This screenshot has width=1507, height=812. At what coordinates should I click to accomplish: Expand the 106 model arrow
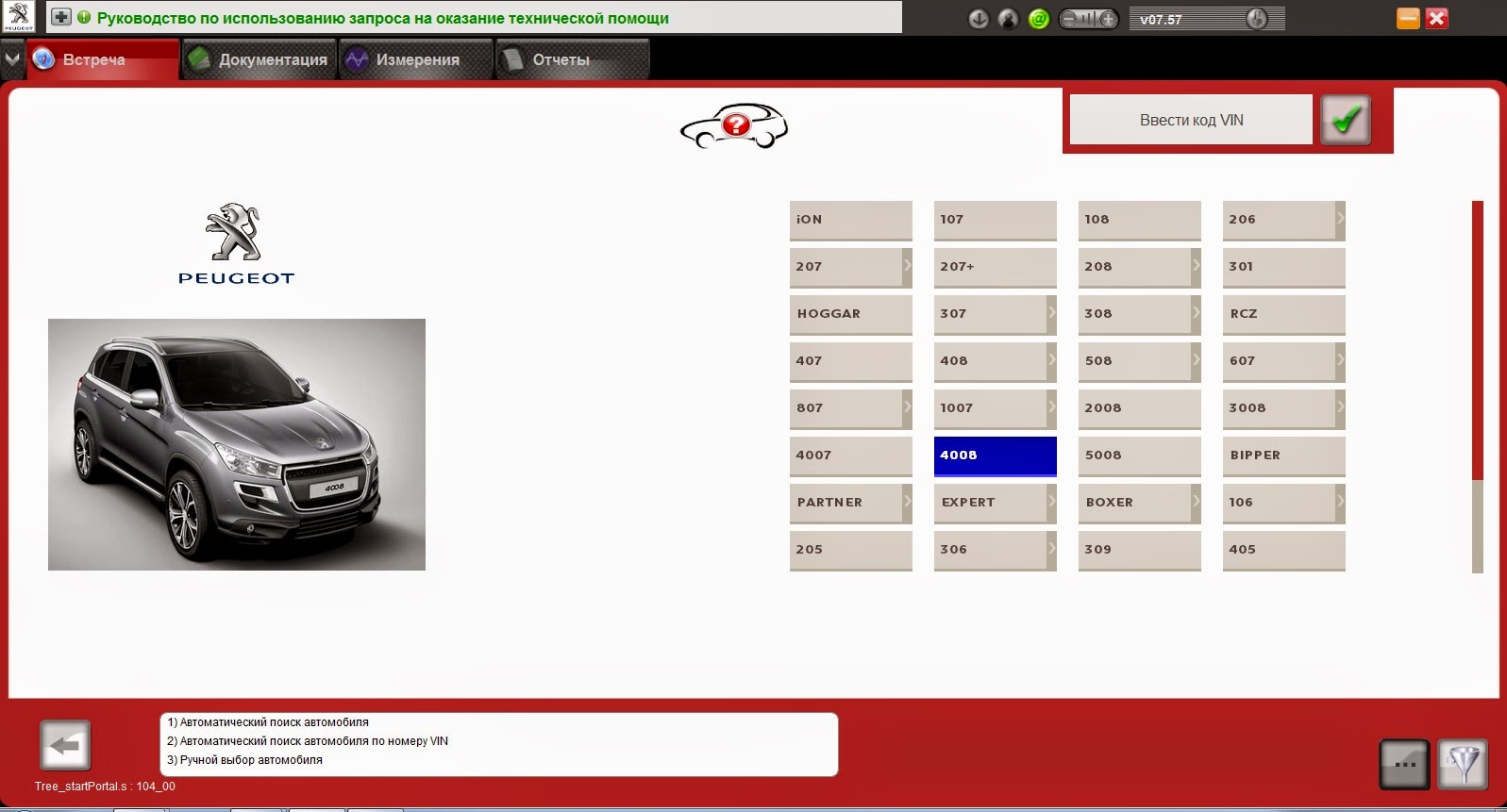coord(1340,502)
